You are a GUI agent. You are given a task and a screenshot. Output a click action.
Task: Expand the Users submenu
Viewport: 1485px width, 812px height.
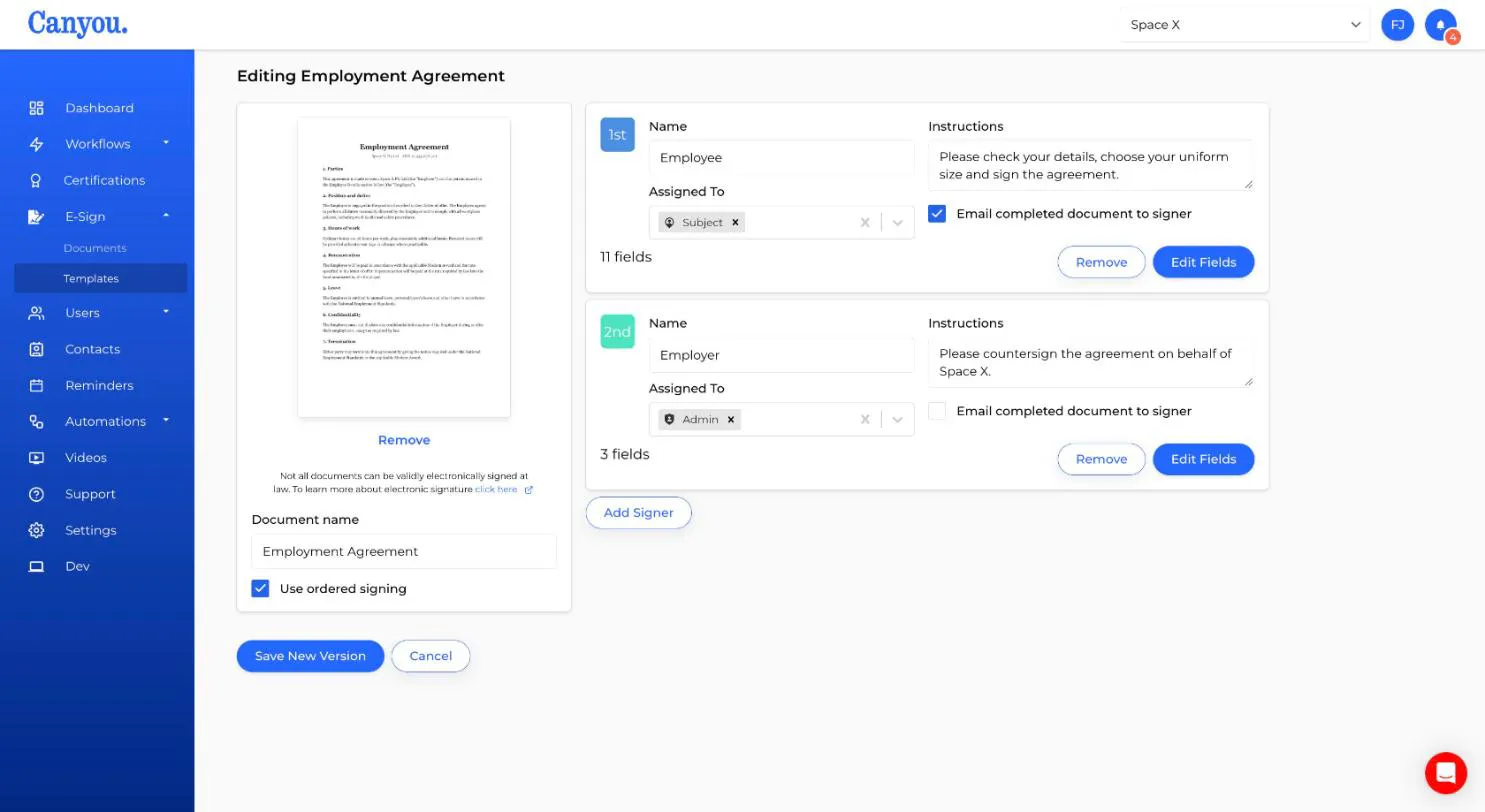coord(166,312)
